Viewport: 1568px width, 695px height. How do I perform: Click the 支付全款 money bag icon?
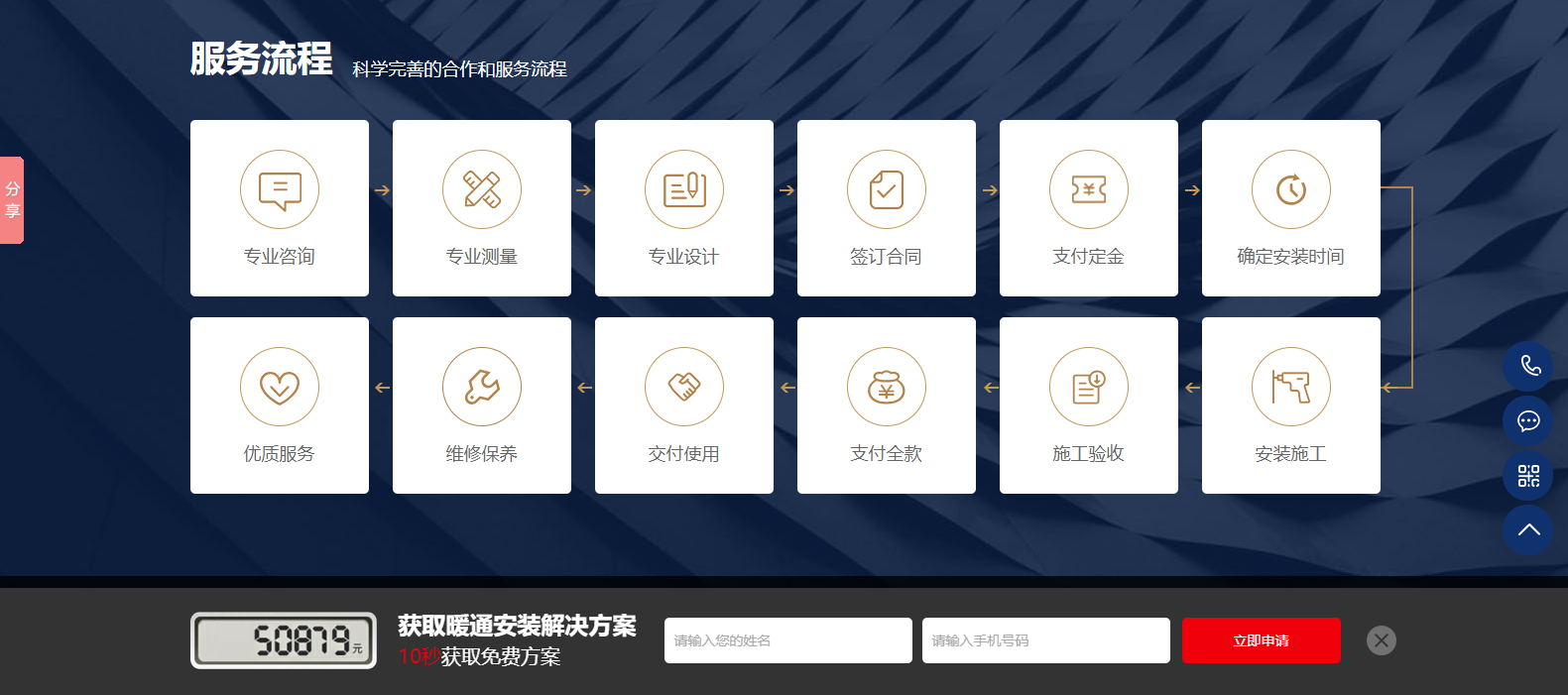click(x=887, y=387)
